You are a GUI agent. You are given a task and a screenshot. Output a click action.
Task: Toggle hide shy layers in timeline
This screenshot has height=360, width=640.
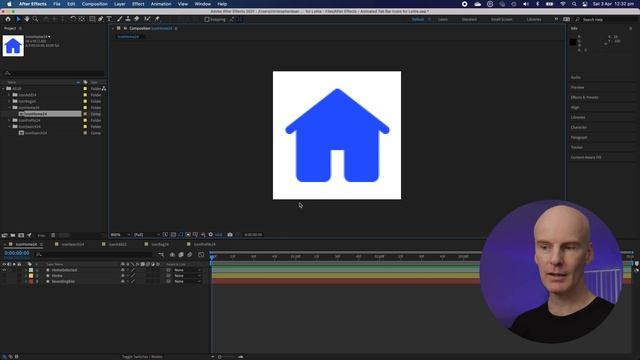coord(172,255)
